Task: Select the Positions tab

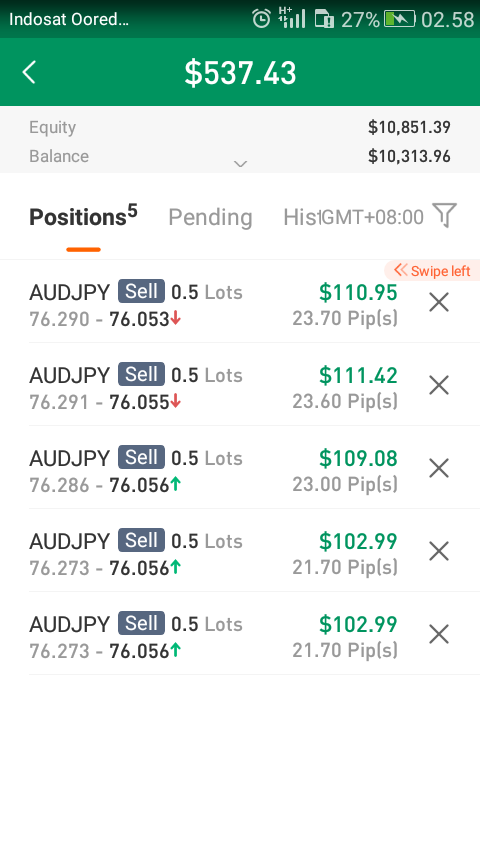Action: [x=83, y=216]
